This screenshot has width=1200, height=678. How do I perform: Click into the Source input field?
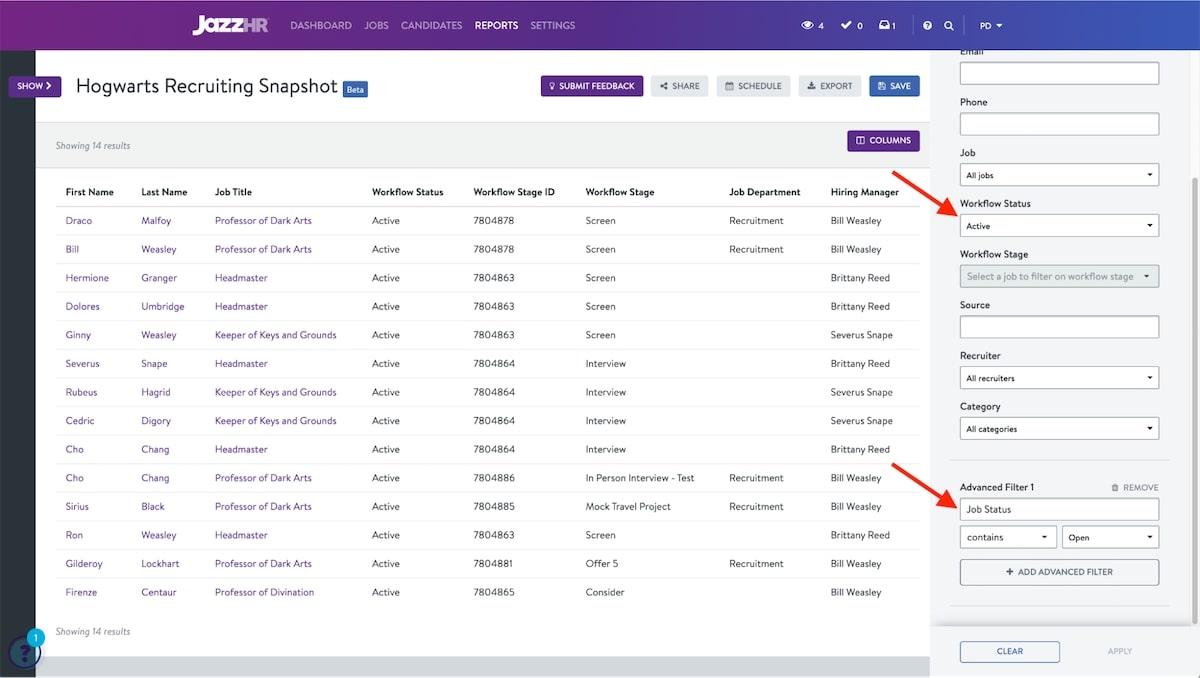point(1059,327)
